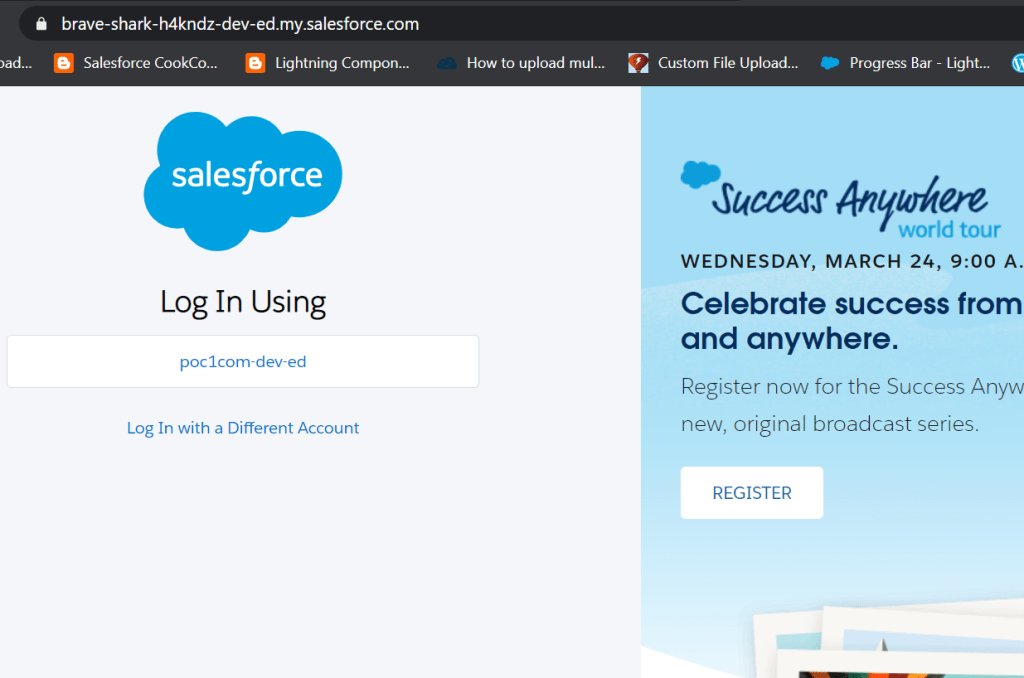
Task: Click the lock icon in the address bar
Action: (41, 23)
